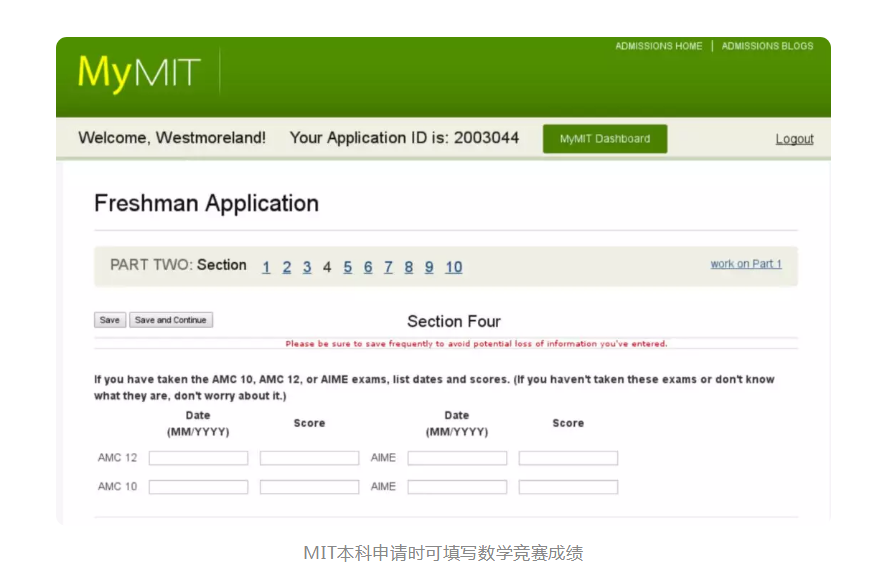The image size is (869, 571).
Task: Click the work on Part 1 link
Action: click(746, 264)
